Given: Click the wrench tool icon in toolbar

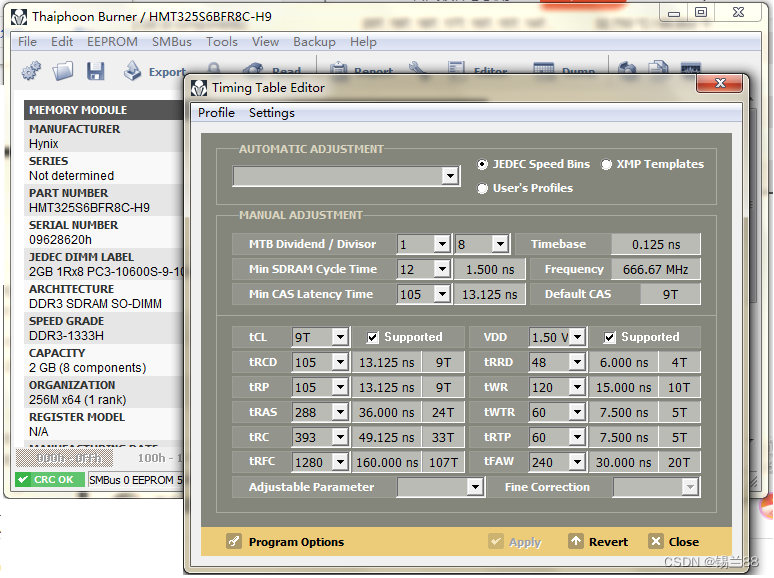Looking at the screenshot, I should (x=418, y=71).
